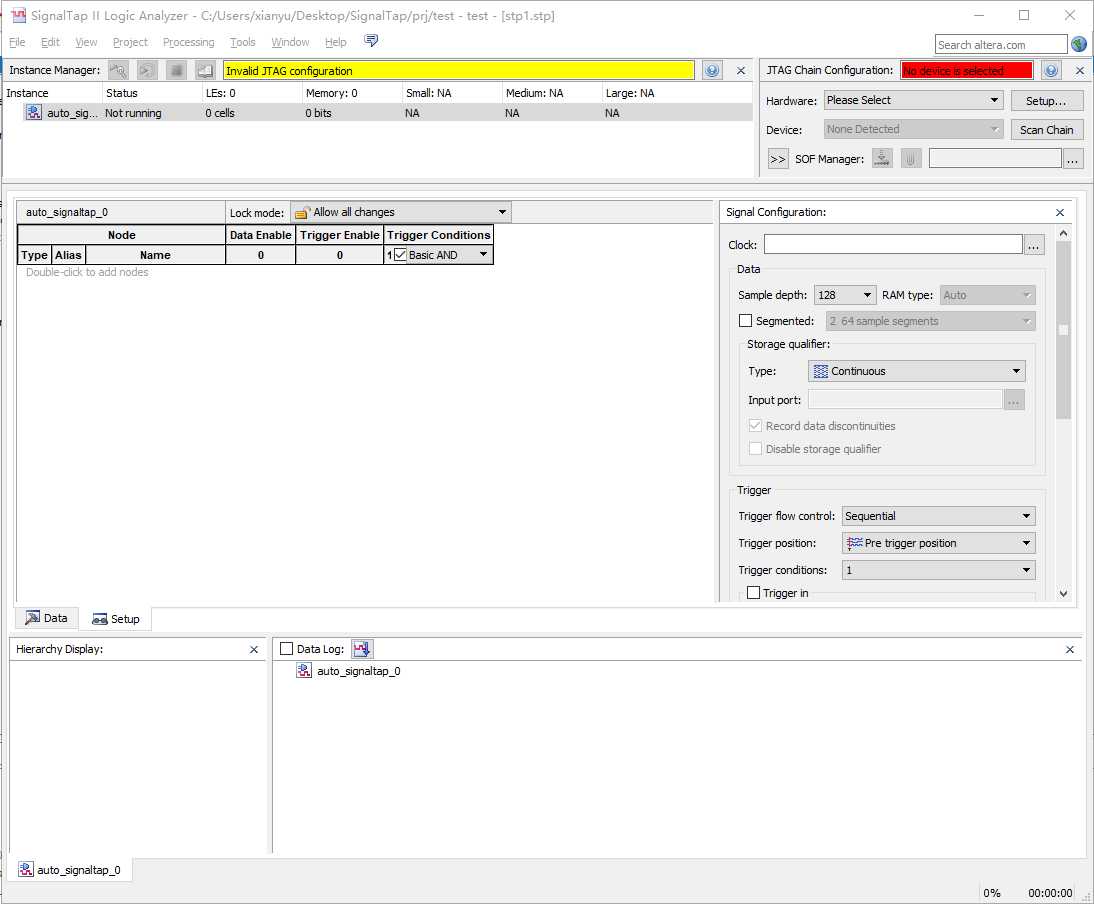1094x904 pixels.
Task: Open the RAM type Auto dropdown
Action: (x=987, y=295)
